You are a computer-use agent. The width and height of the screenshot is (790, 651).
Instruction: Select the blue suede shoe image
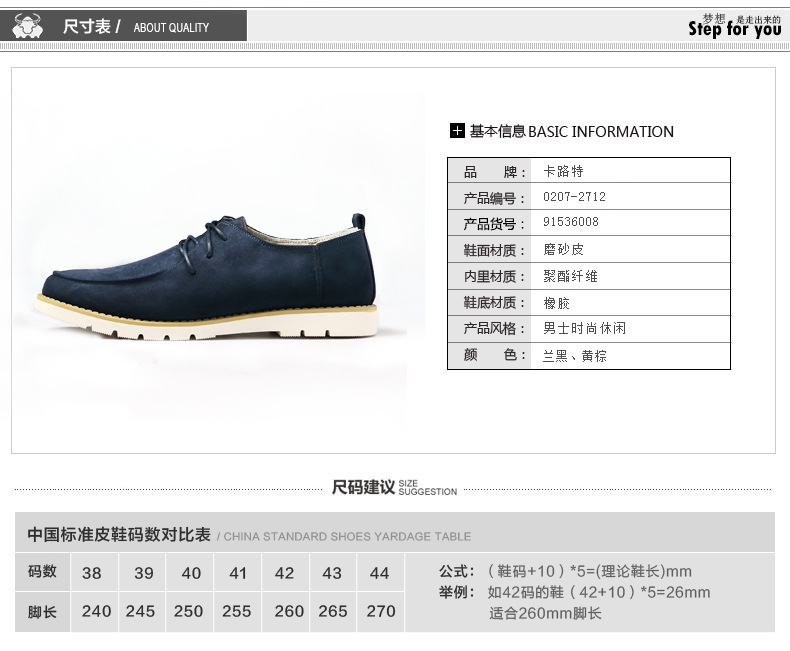209,277
